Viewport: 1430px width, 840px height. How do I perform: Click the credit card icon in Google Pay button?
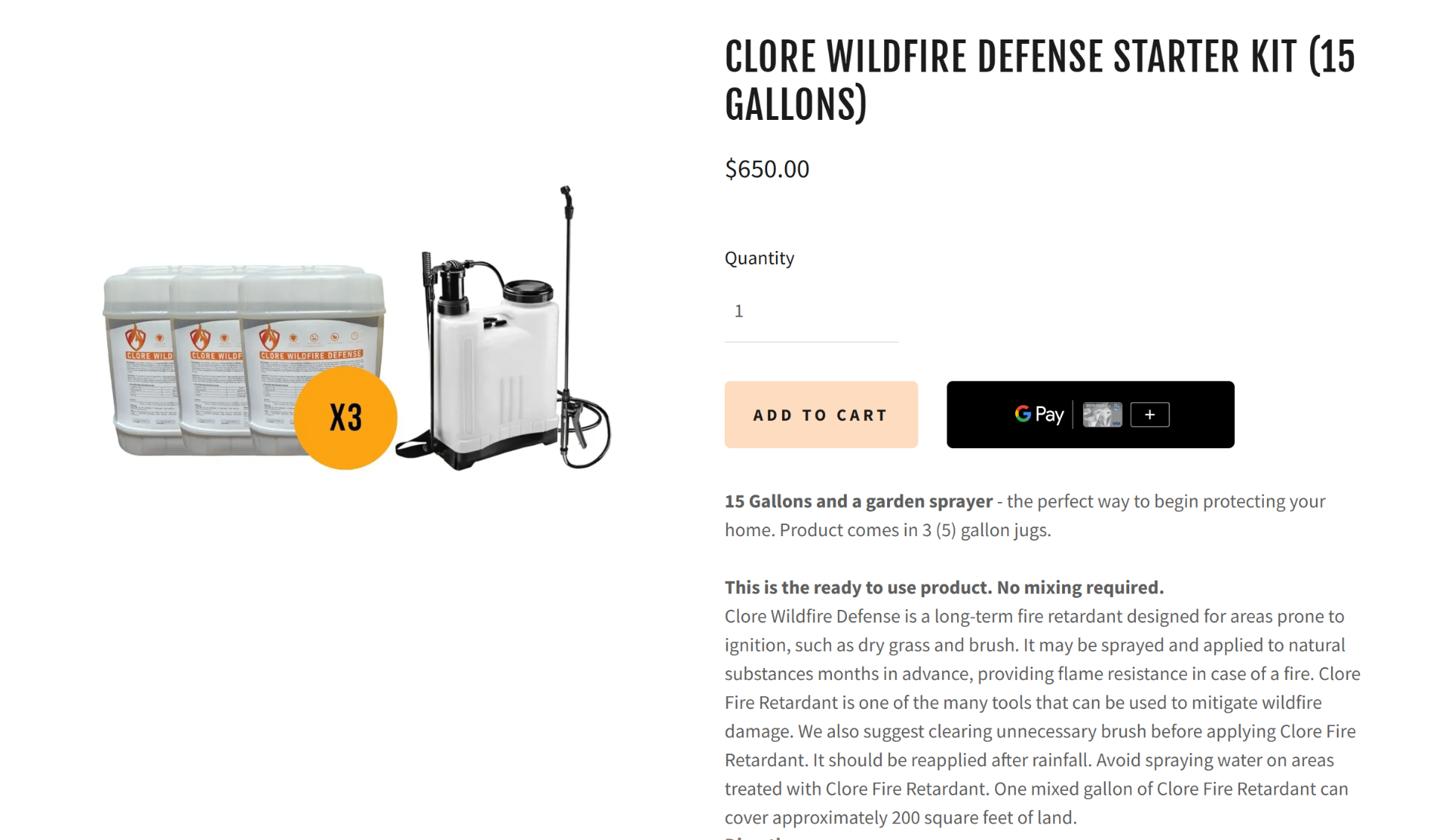1102,415
